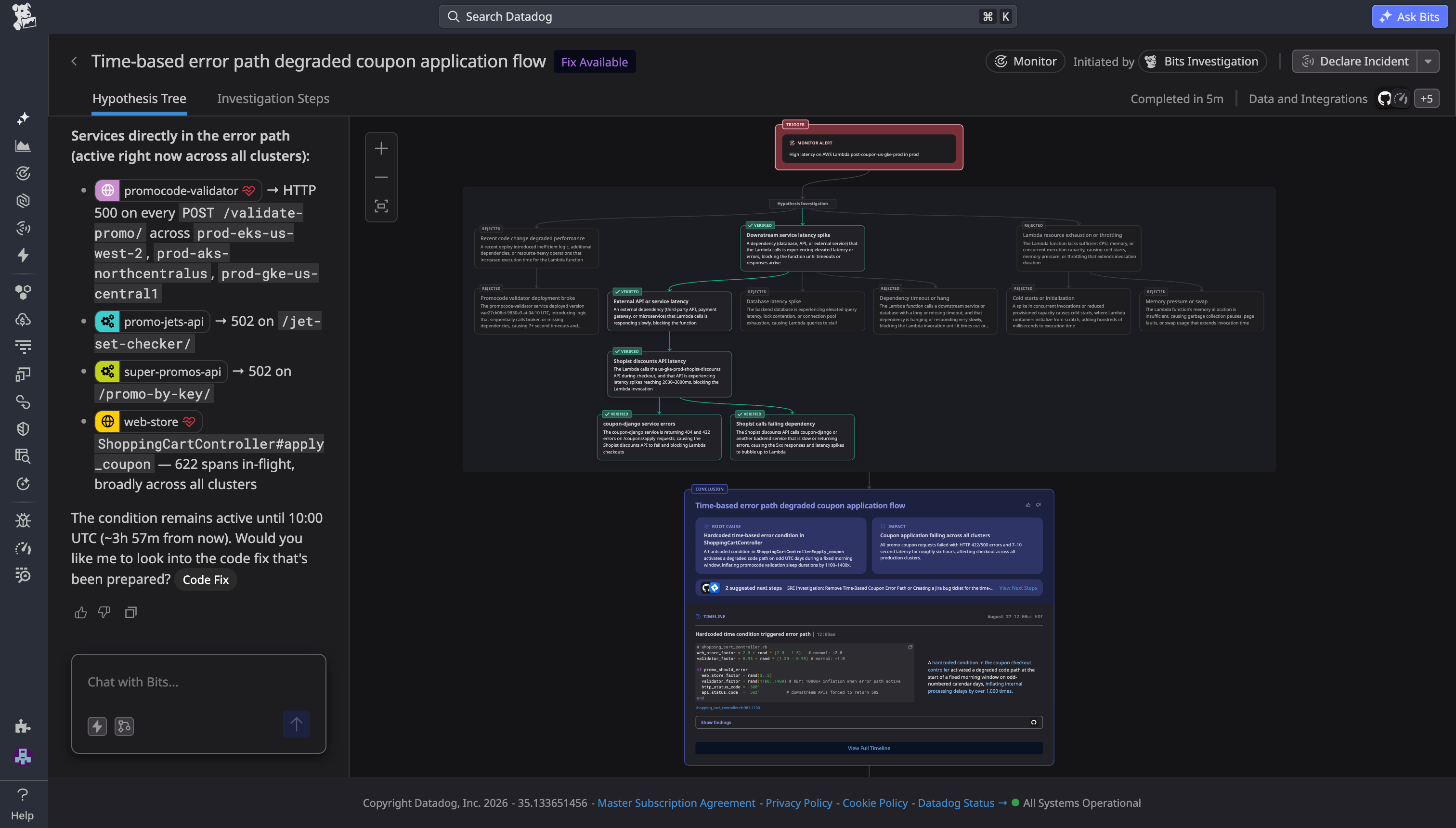Go back using the left chevron
The height and width of the screenshot is (828, 1456).
coord(74,61)
